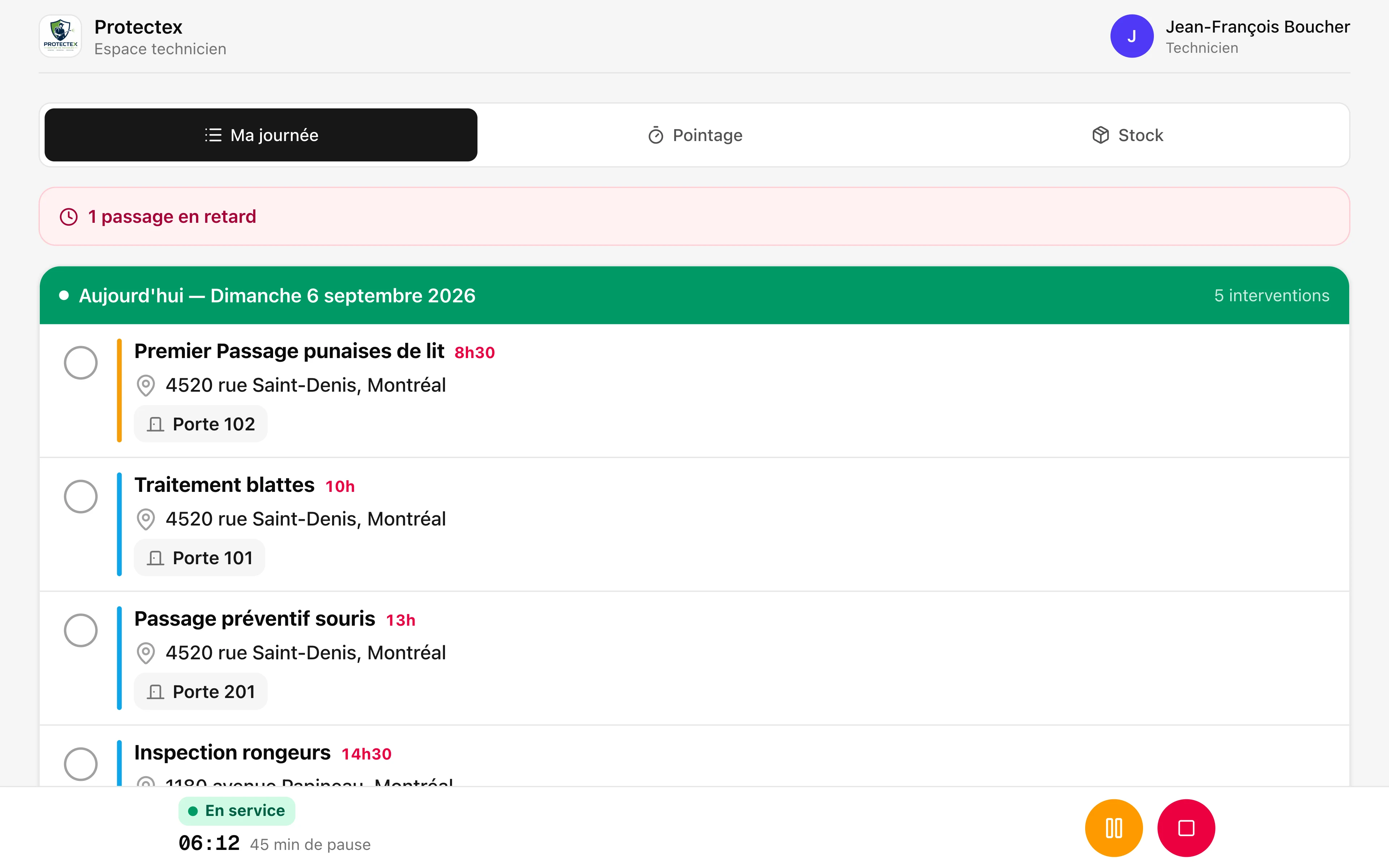This screenshot has height=868, width=1389.
Task: Check off Traitement blattes intervention
Action: point(80,497)
